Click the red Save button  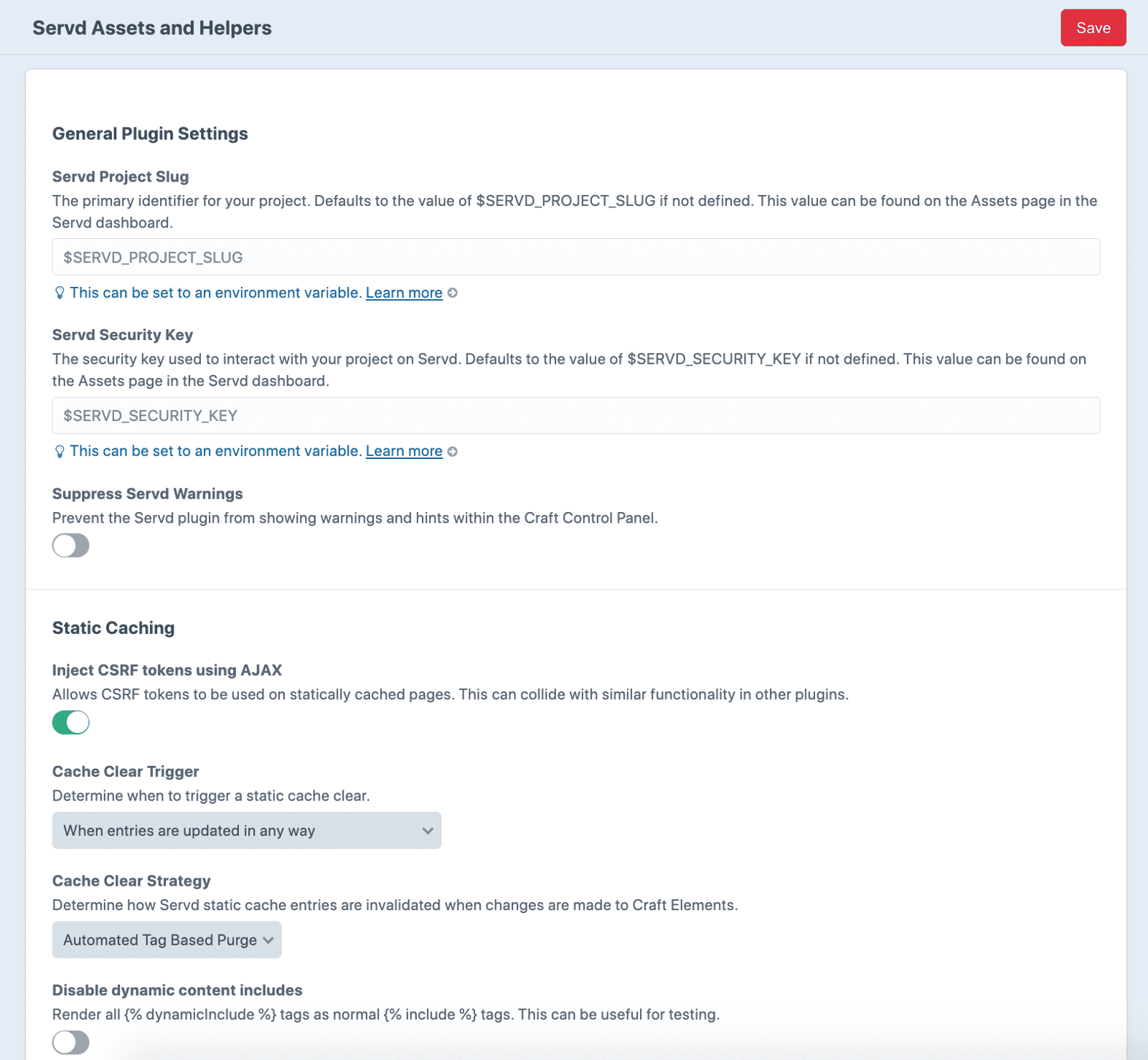(1093, 28)
